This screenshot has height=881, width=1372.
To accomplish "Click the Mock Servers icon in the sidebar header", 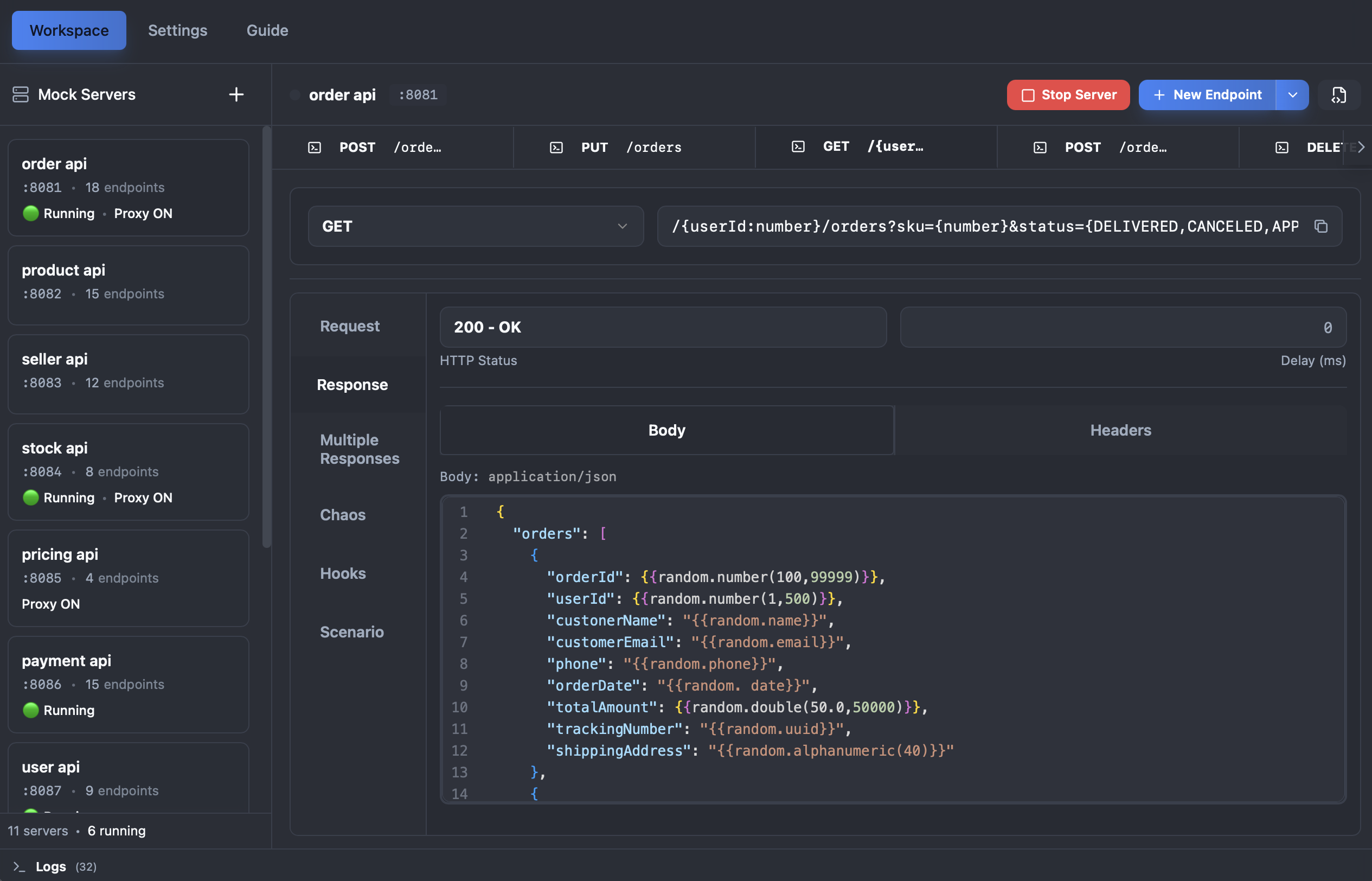I will 20,94.
